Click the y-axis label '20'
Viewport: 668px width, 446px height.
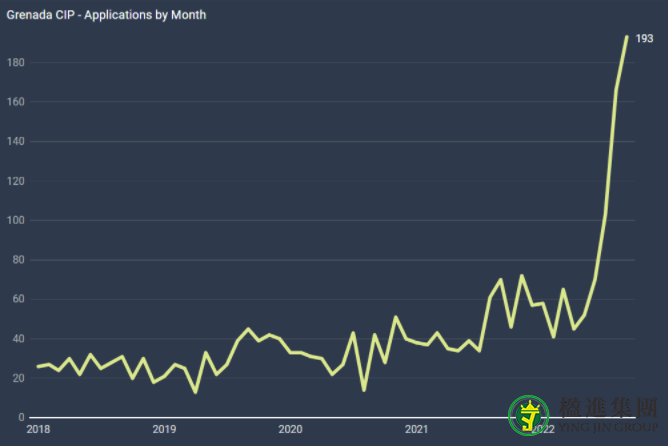19,378
